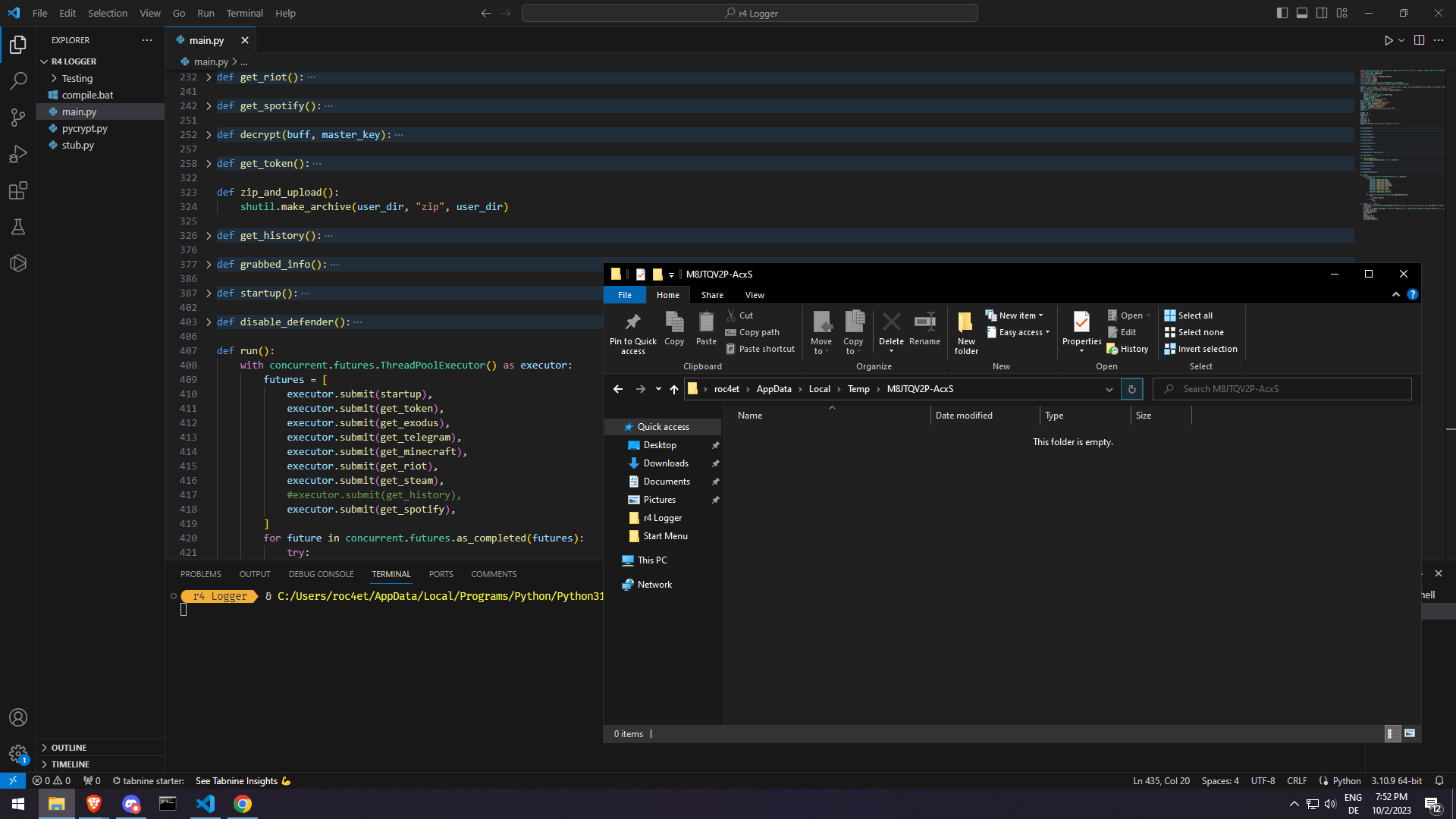Open Manage gear in activity bar
Screen dimensions: 1456x819
(18, 754)
